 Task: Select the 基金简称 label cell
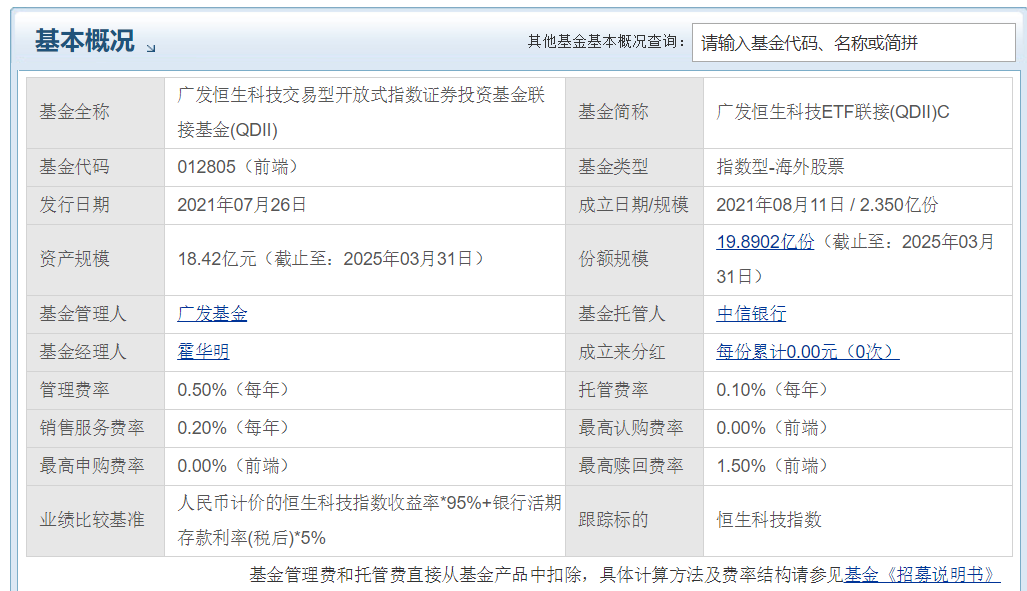click(x=634, y=113)
